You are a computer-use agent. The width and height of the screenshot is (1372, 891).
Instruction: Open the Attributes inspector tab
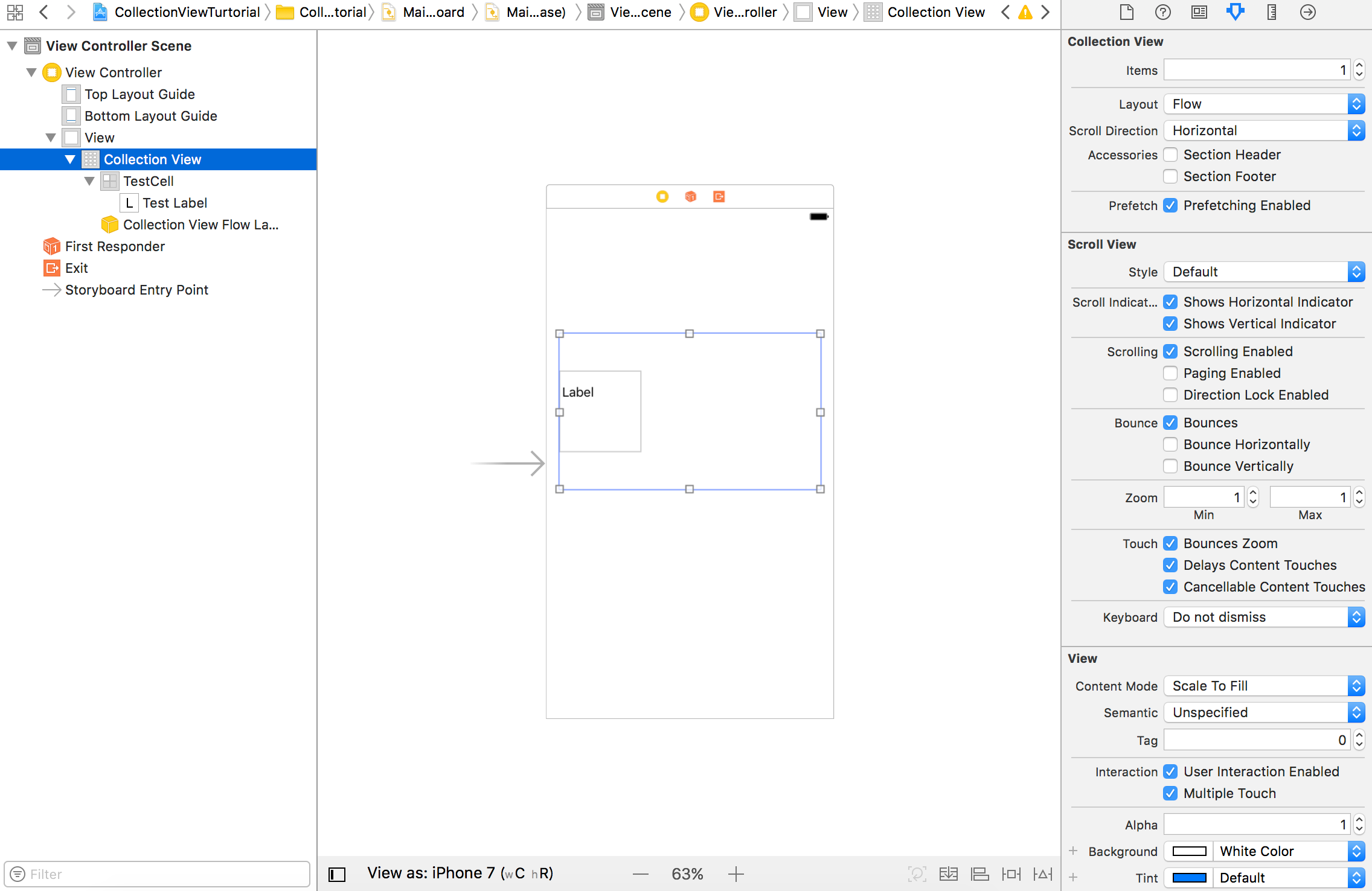click(x=1235, y=12)
